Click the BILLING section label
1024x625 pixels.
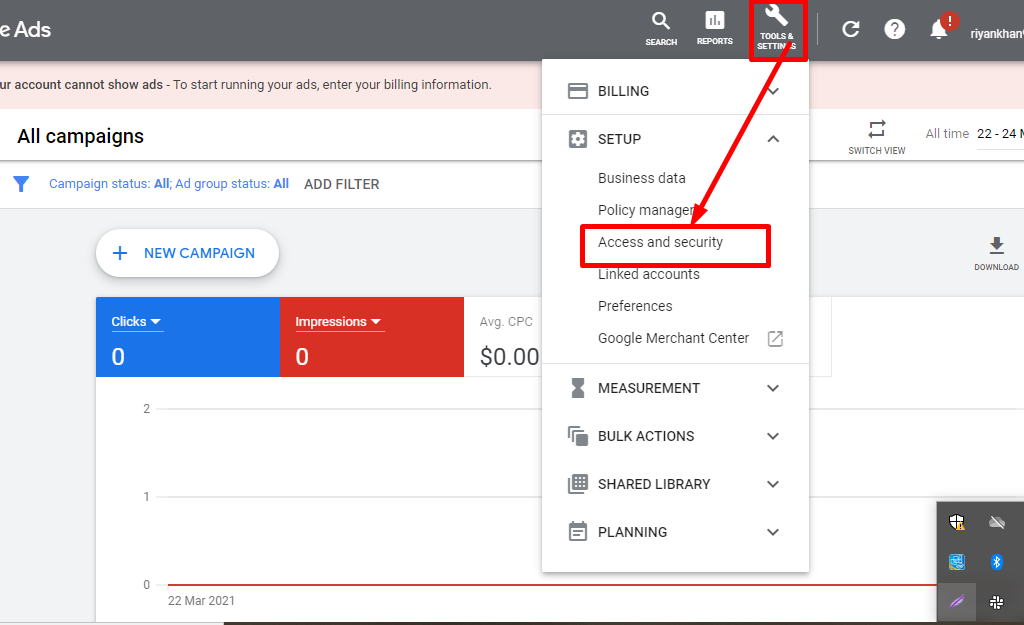tap(624, 91)
